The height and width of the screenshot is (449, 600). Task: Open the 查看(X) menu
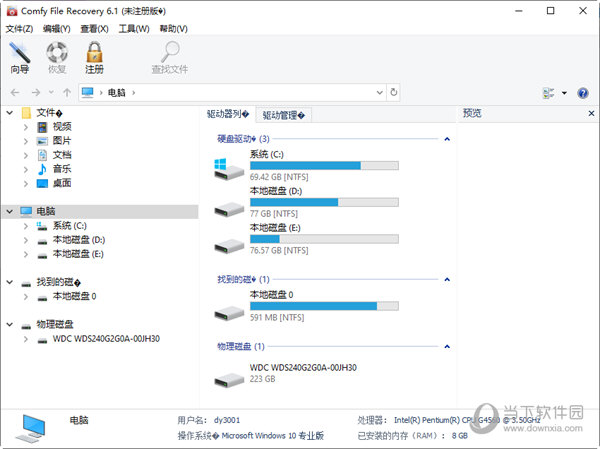94,29
